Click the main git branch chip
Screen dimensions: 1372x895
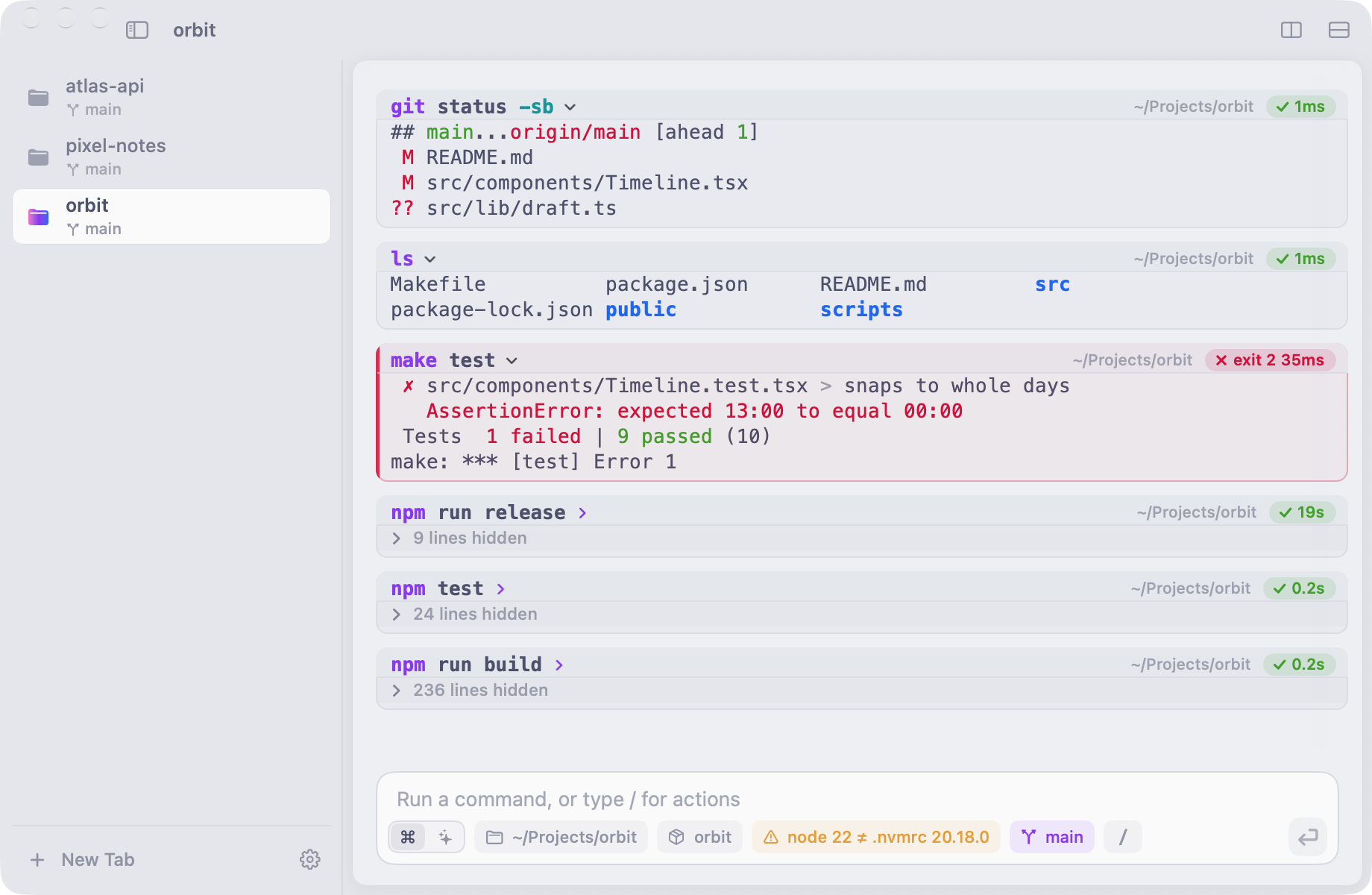click(1051, 837)
